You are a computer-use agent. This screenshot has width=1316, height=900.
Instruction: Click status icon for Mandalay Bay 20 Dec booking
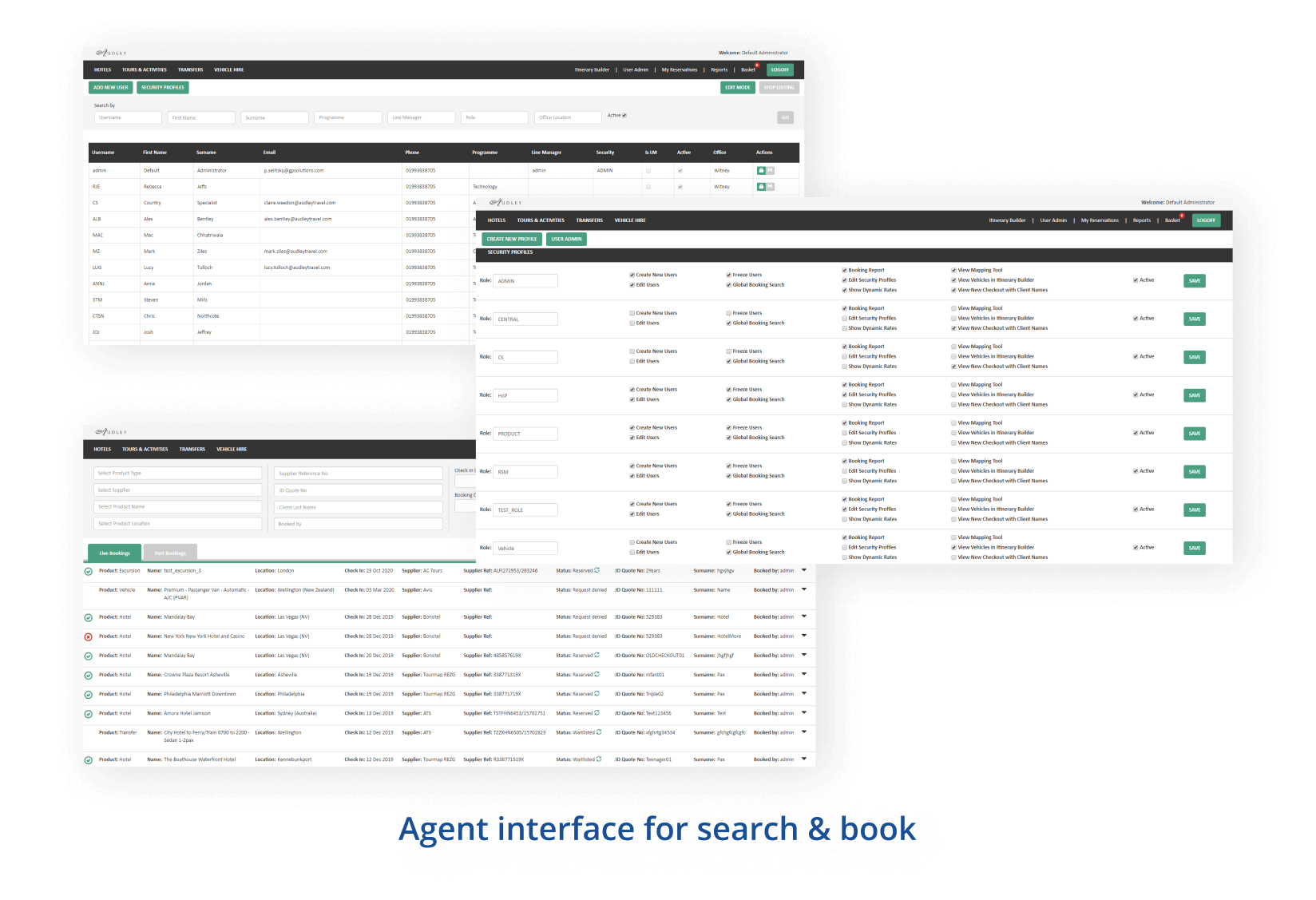pos(89,656)
